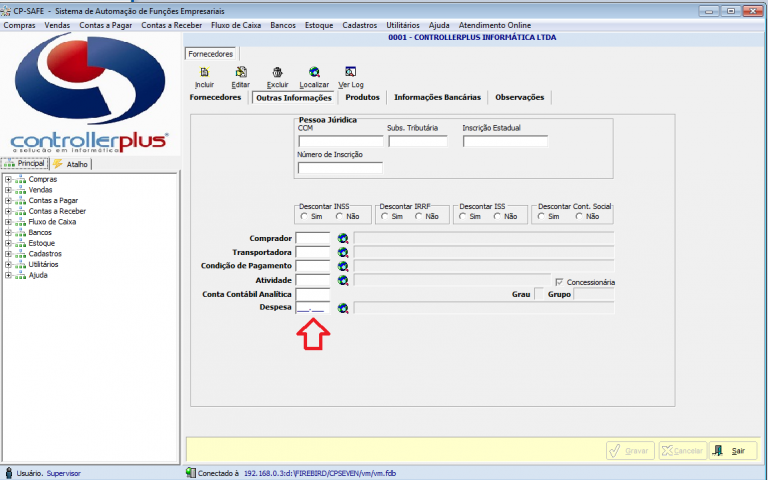This screenshot has height=480, width=768.
Task: Click the Transportadora lookup globe icon
Action: click(x=343, y=252)
